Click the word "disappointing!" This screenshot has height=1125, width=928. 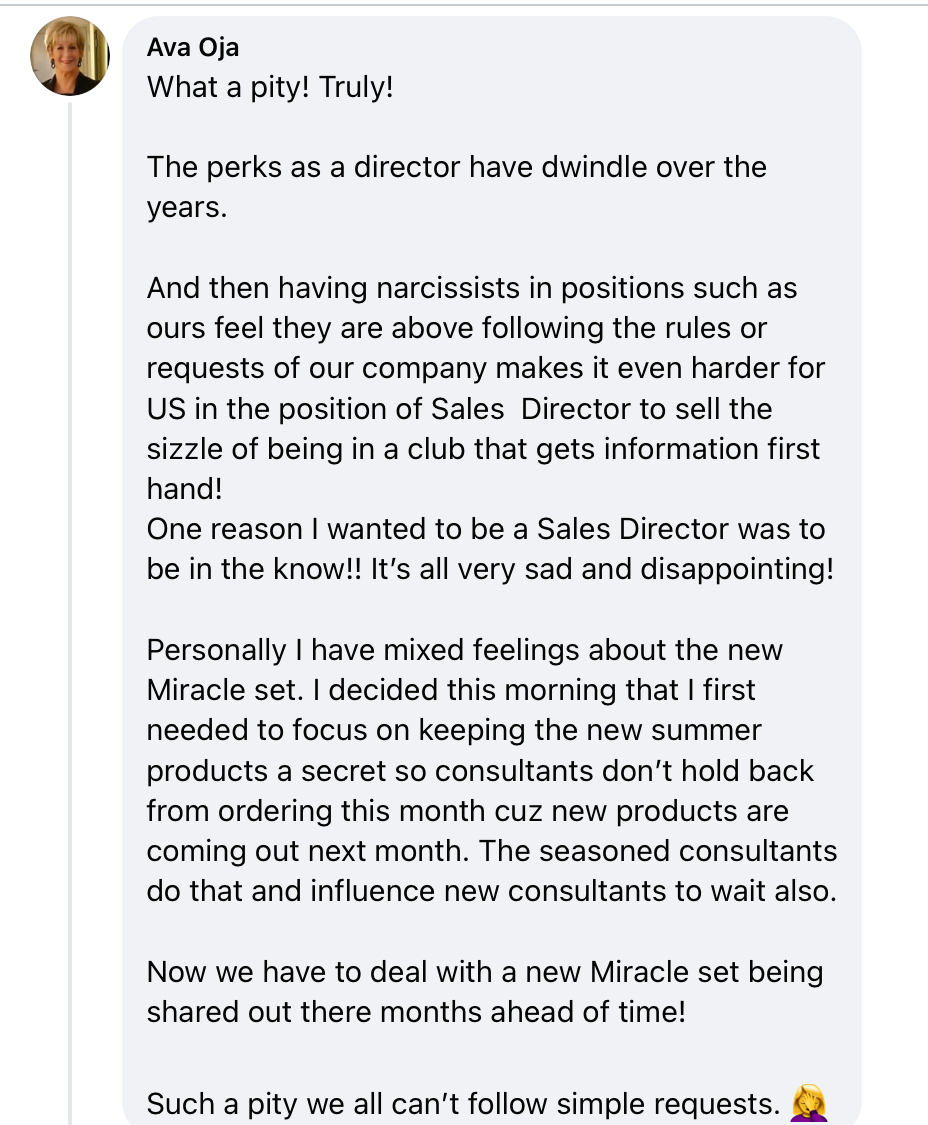pyautogui.click(x=737, y=570)
